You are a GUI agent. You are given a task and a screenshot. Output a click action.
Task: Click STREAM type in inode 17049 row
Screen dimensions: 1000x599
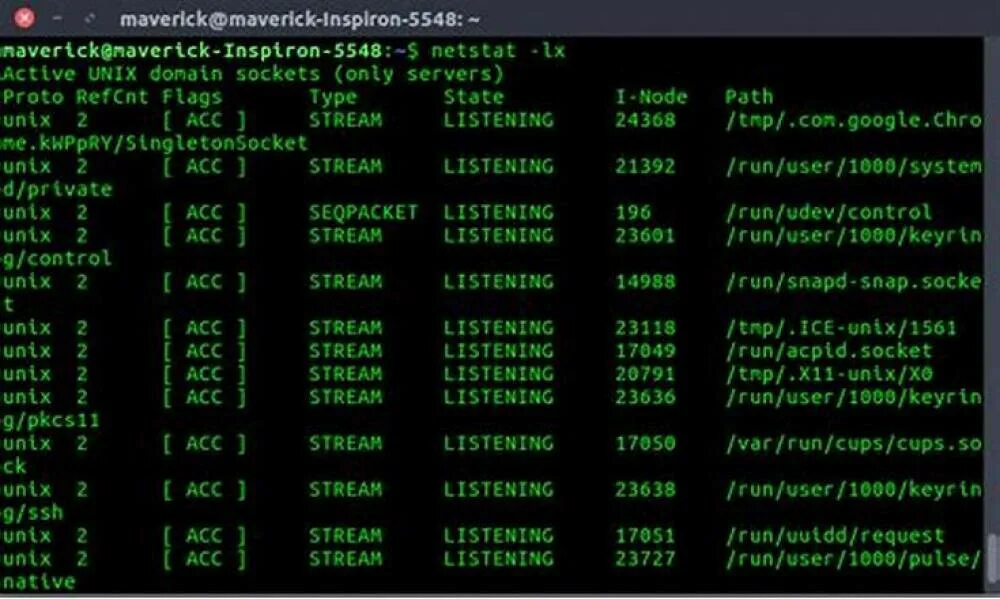click(346, 351)
